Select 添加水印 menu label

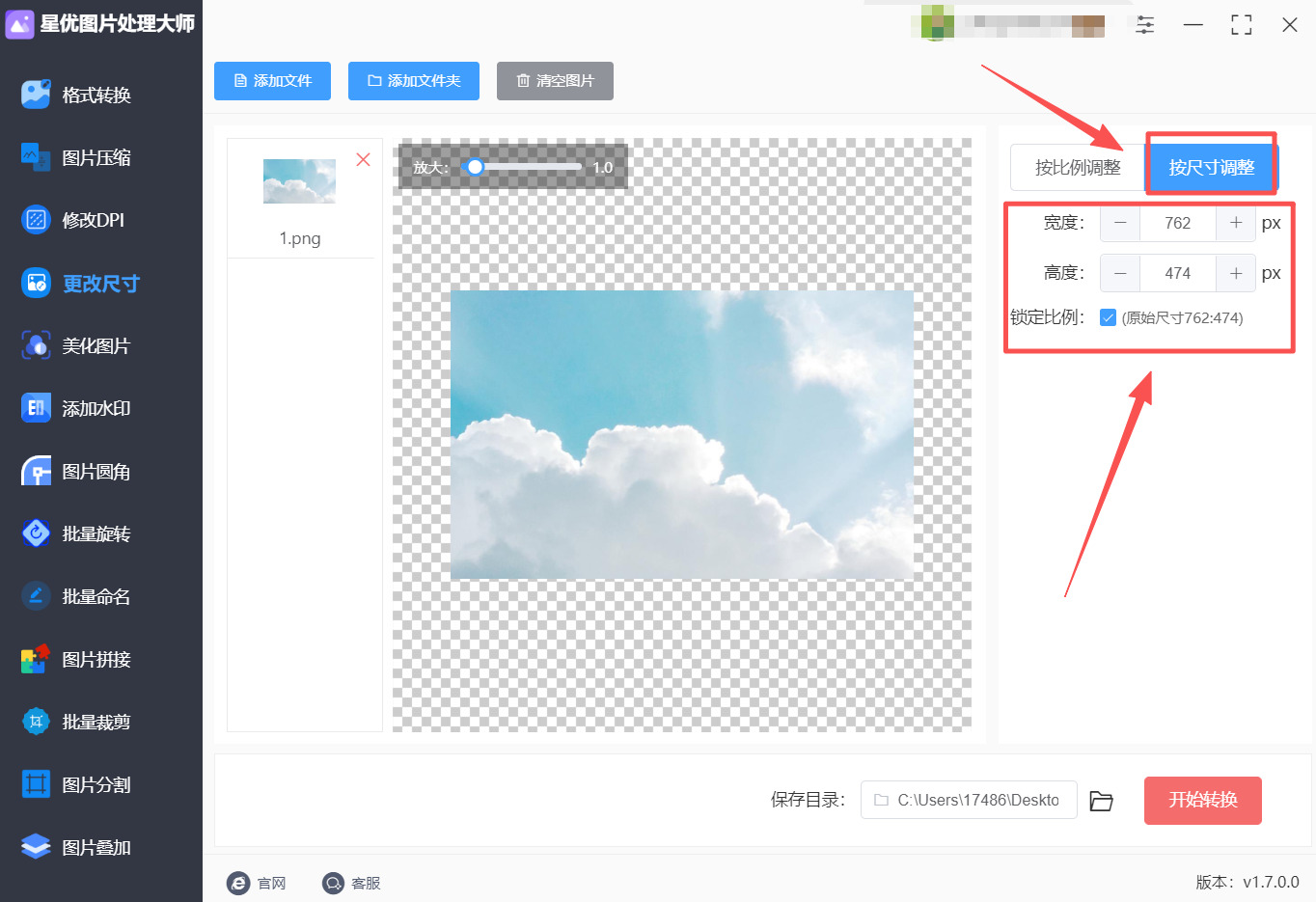[x=96, y=408]
